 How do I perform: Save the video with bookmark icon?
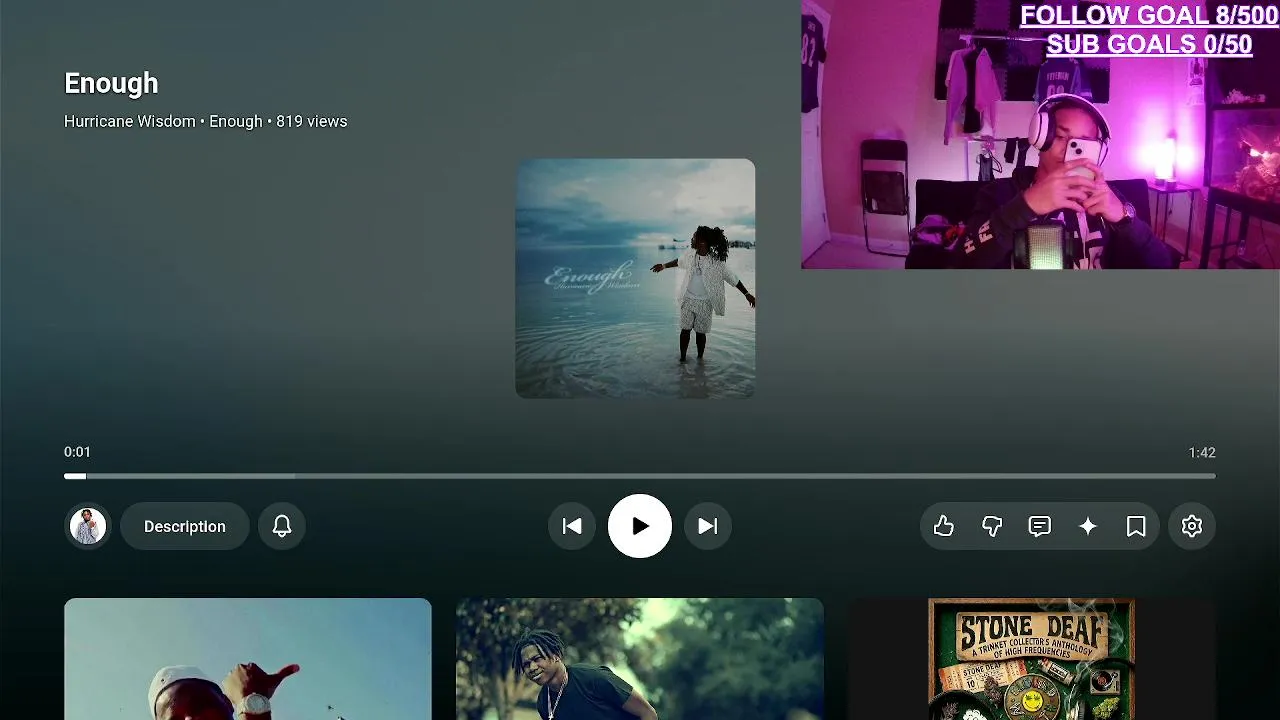pos(1136,526)
